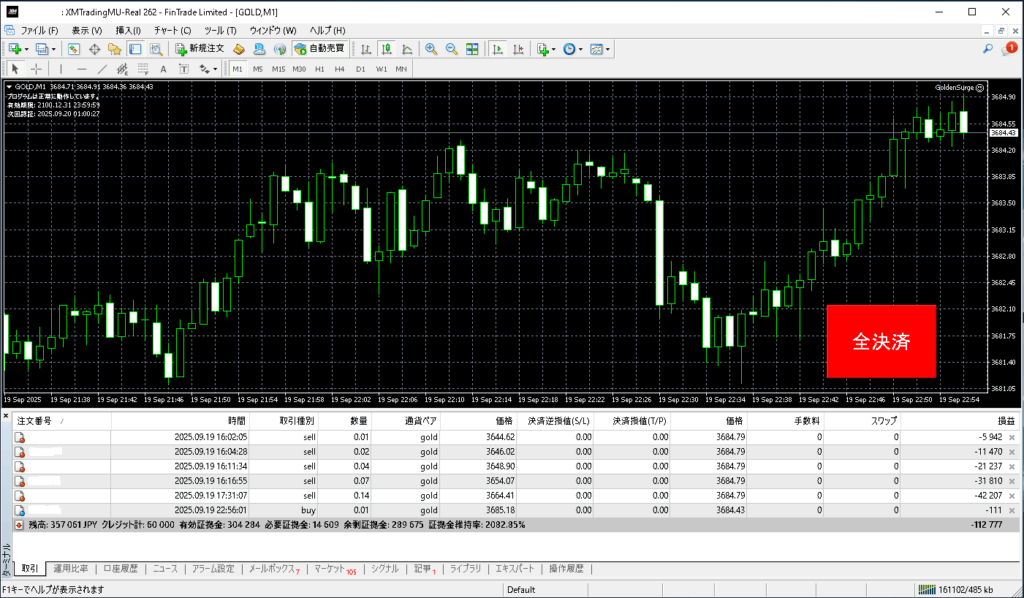Open the チャート (C) menu
Viewport: 1024px width, 598px height.
pos(171,31)
